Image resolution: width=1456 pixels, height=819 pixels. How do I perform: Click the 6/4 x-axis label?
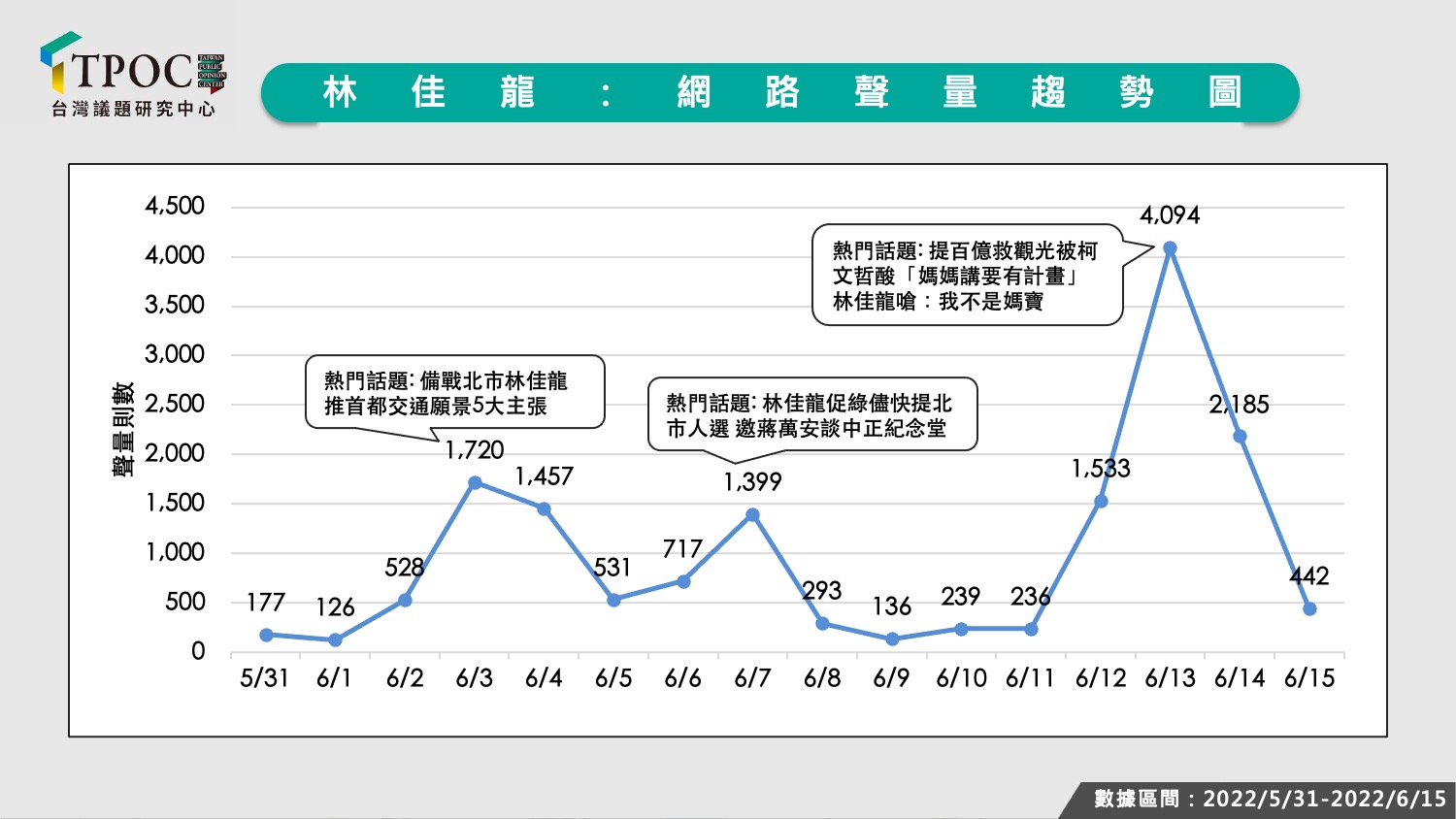pyautogui.click(x=544, y=678)
